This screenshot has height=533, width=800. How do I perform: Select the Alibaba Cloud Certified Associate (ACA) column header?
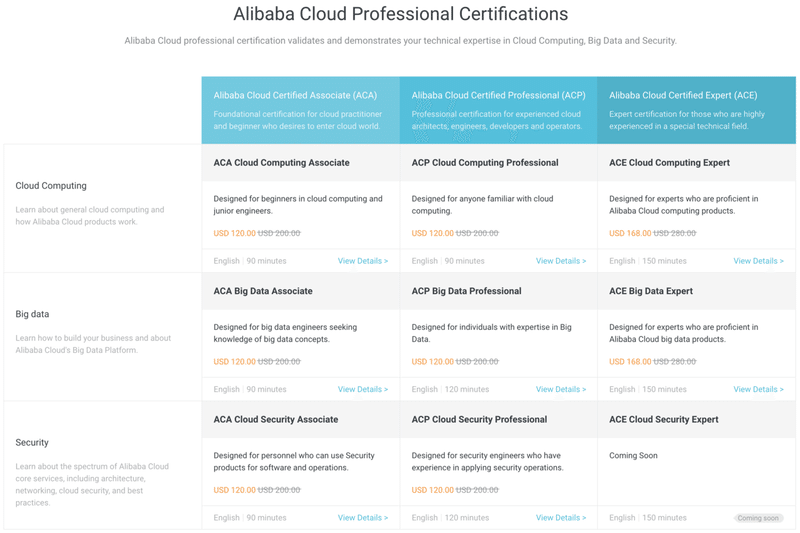click(295, 96)
